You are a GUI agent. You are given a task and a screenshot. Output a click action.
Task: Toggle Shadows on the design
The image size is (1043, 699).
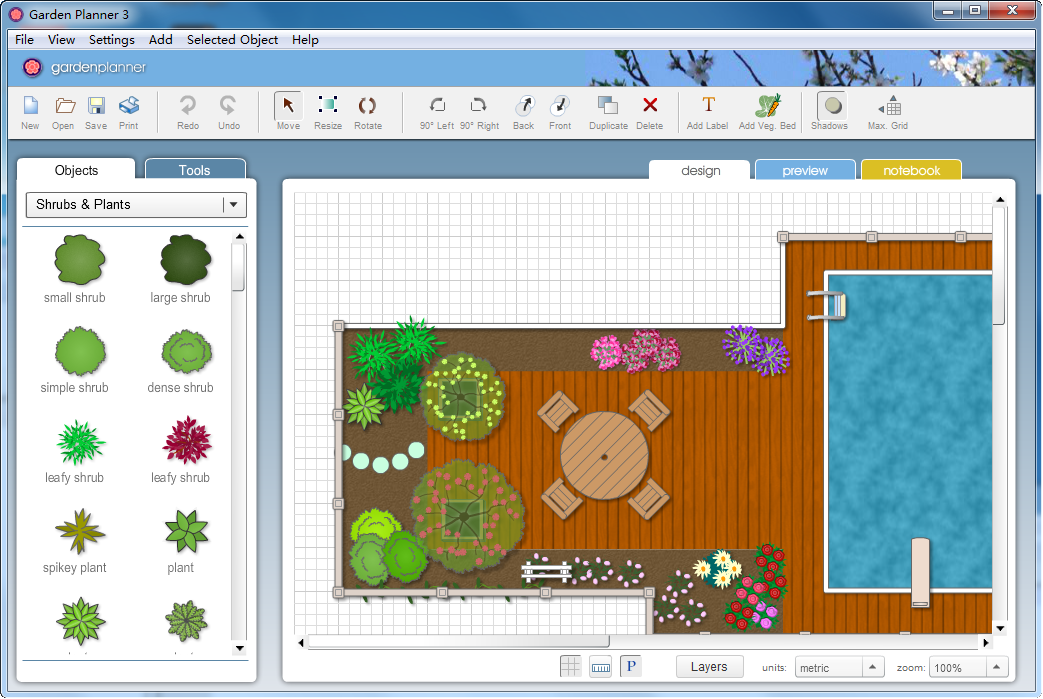tap(830, 110)
